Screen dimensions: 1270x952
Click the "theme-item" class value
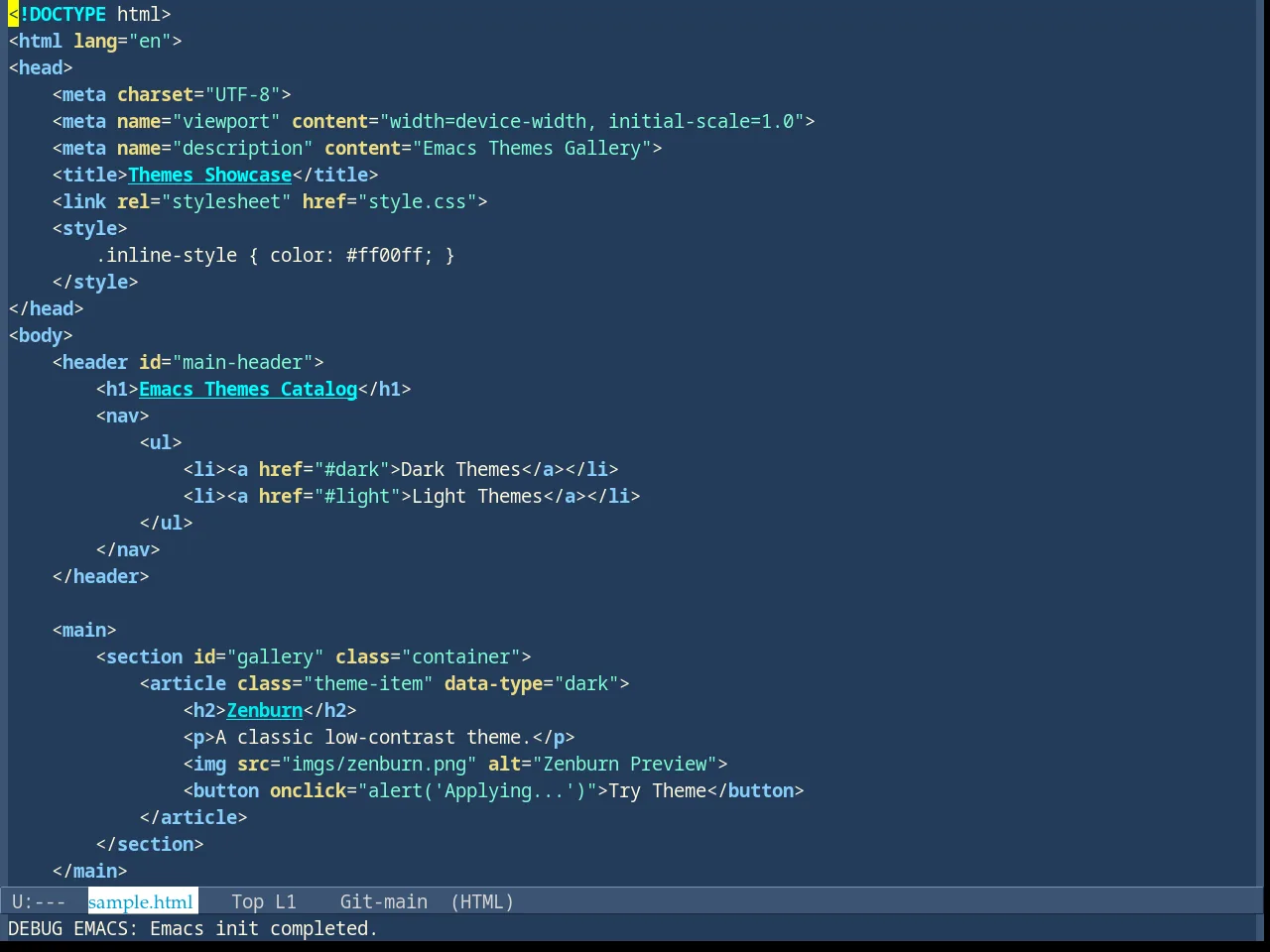coord(368,683)
